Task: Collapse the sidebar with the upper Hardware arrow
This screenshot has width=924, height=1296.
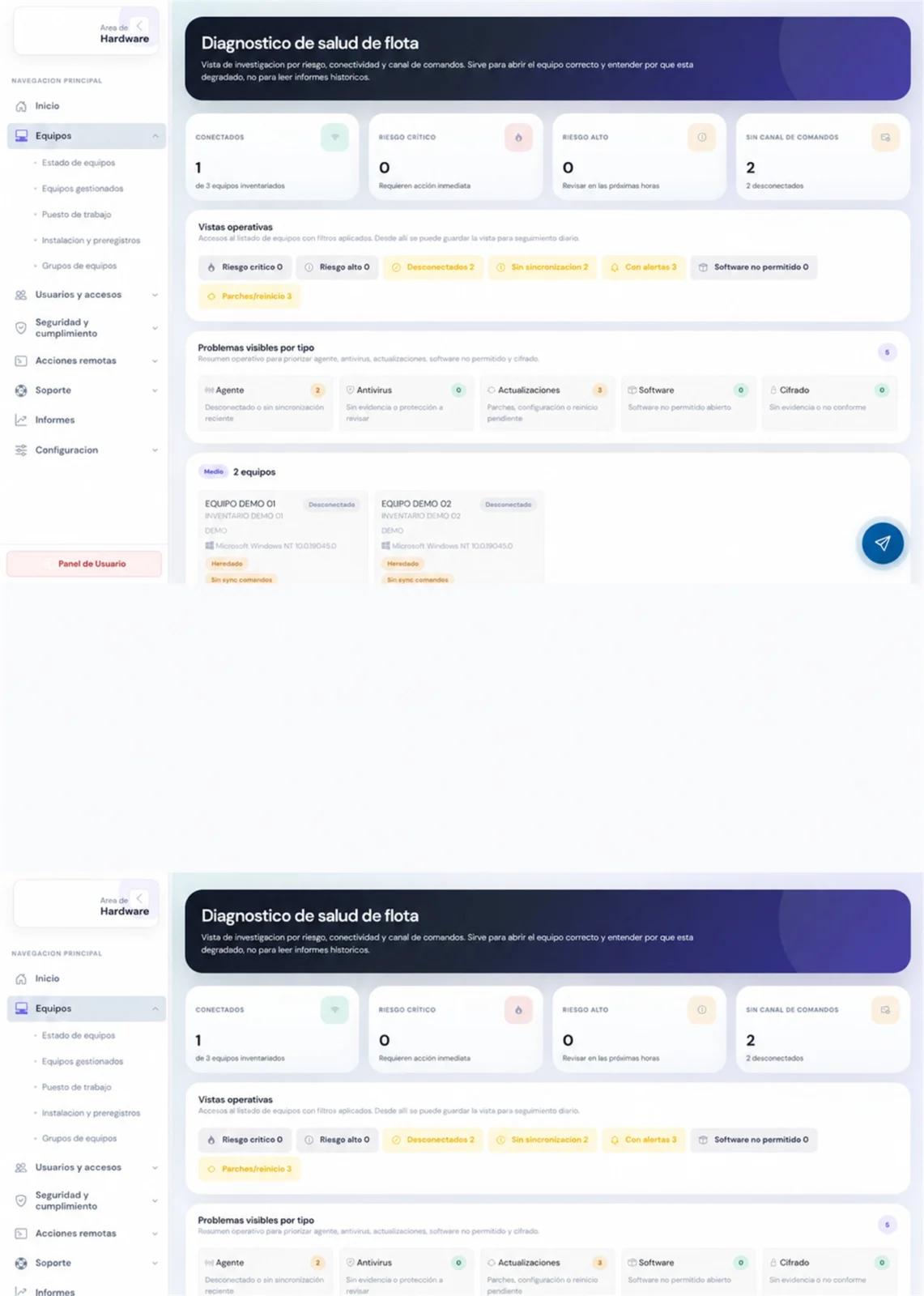Action: 139,26
